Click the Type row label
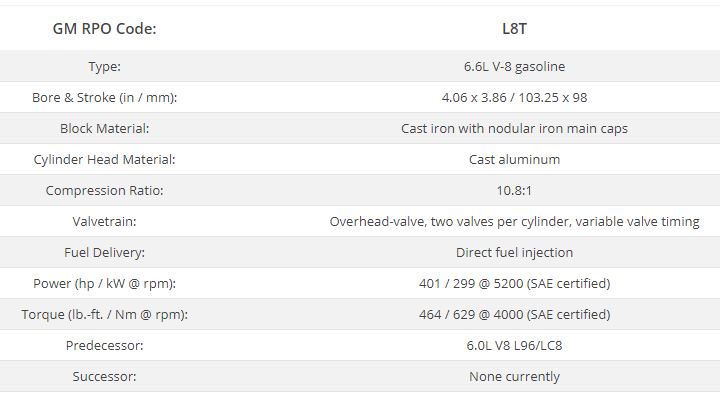The width and height of the screenshot is (720, 396). click(x=104, y=67)
